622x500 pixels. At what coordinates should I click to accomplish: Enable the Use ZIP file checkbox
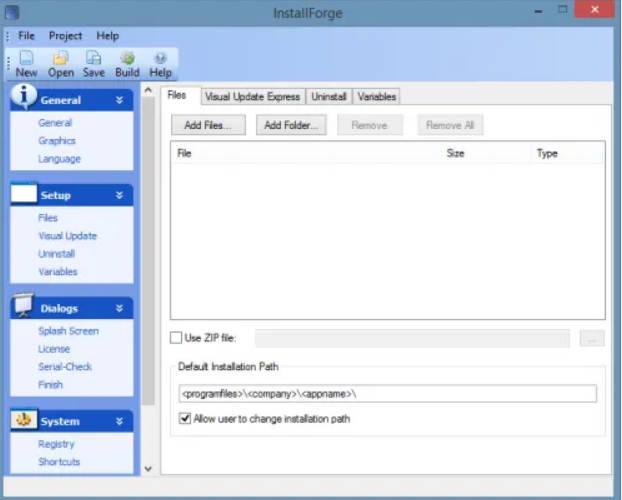(176, 338)
